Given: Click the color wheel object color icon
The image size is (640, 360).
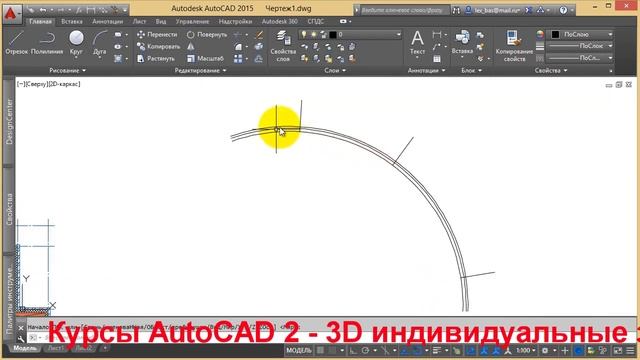Looking at the screenshot, I should tap(540, 35).
